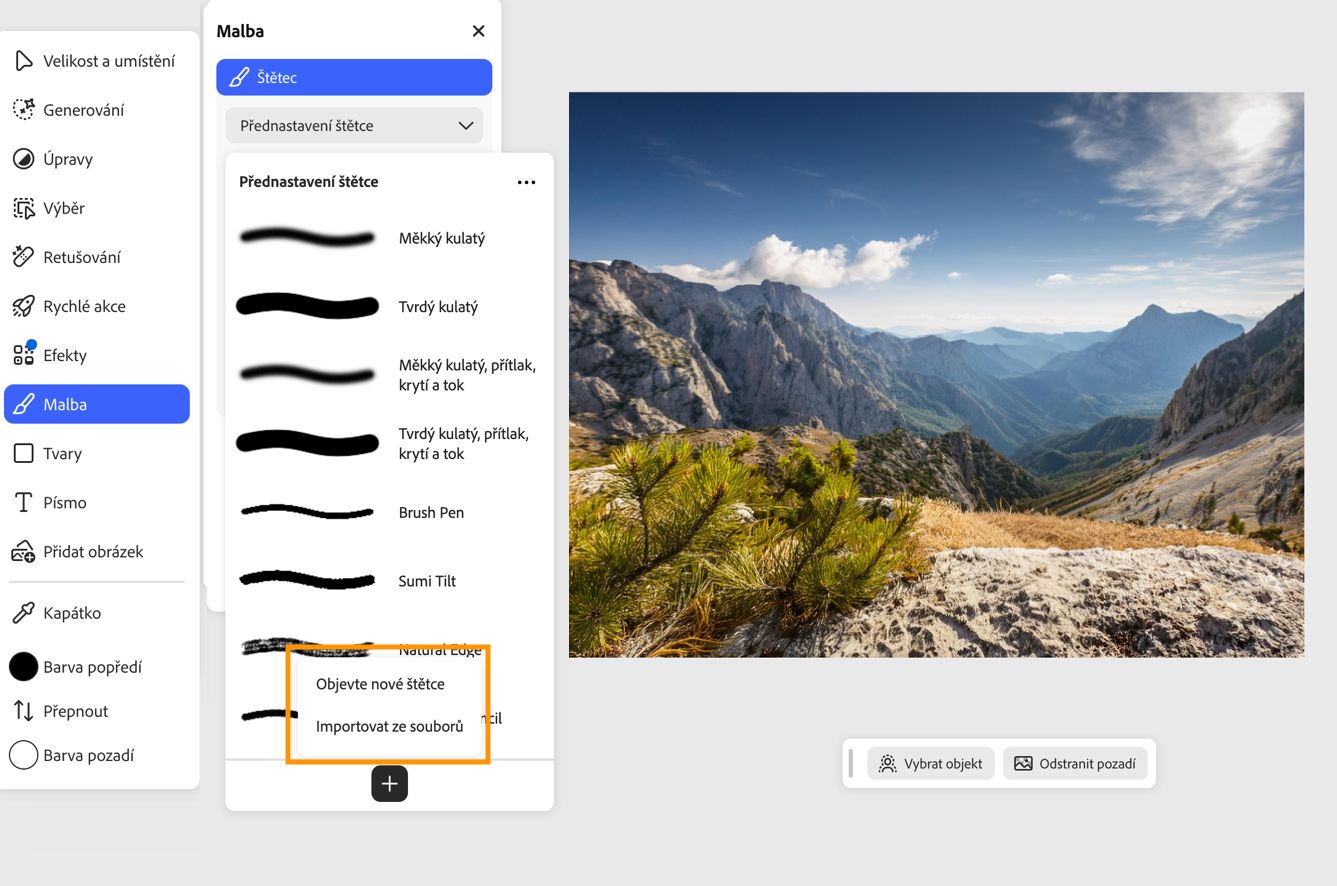Click the Tvrdý kulatý brush name
This screenshot has height=886, width=1337.
coord(438,307)
